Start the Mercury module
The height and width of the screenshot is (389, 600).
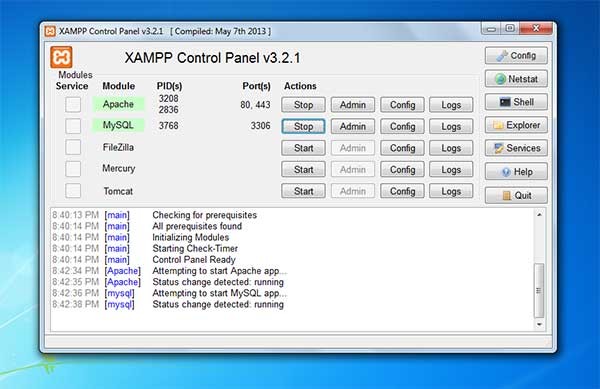pos(303,169)
